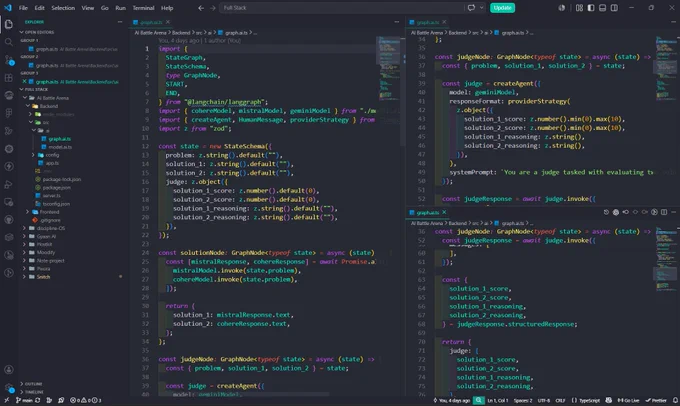The height and width of the screenshot is (406, 680).
Task: Open the Search view in activity bar
Action: [9, 42]
